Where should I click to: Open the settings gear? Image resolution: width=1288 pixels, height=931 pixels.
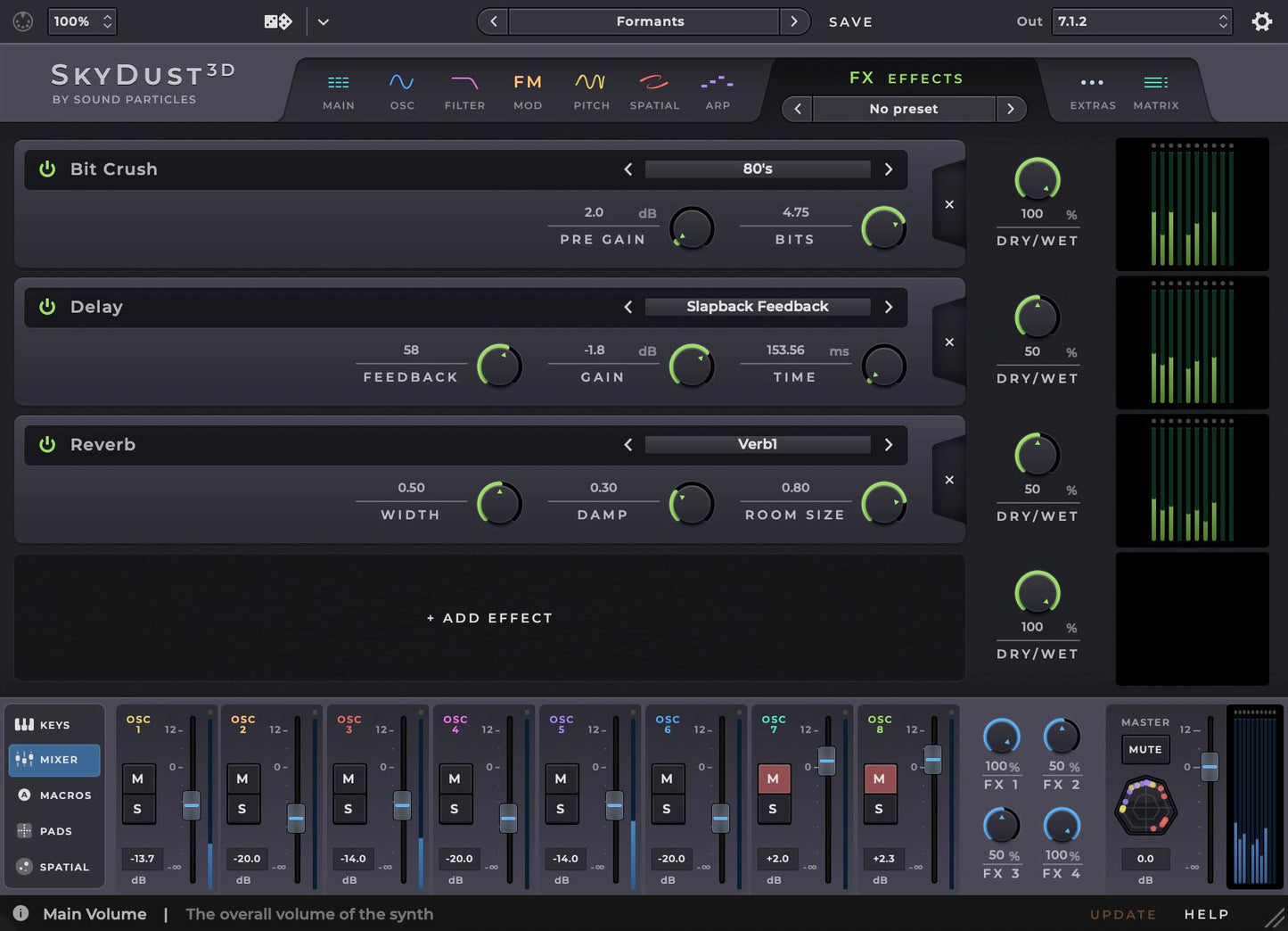[x=1262, y=21]
